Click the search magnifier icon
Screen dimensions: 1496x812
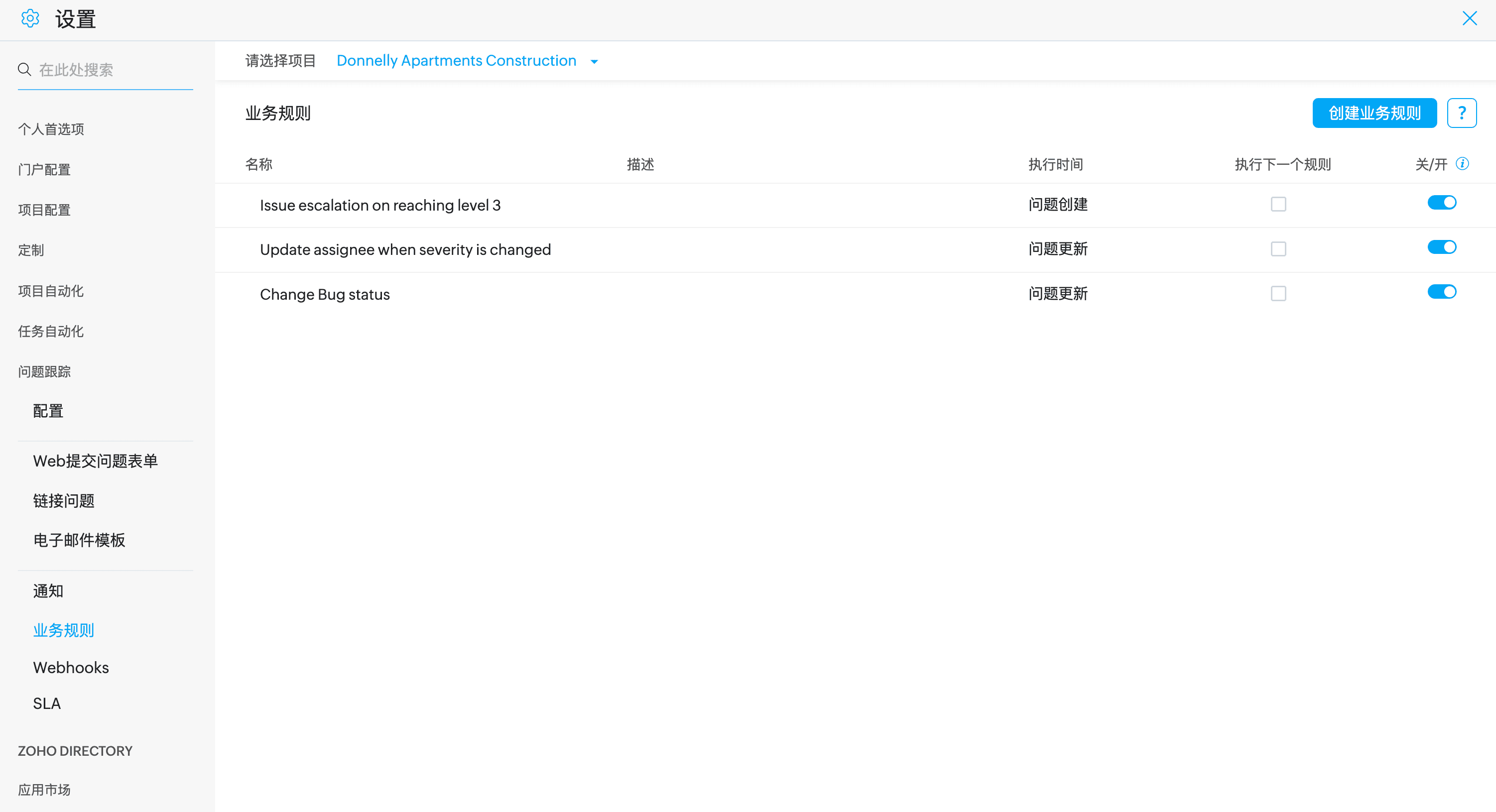[x=24, y=70]
